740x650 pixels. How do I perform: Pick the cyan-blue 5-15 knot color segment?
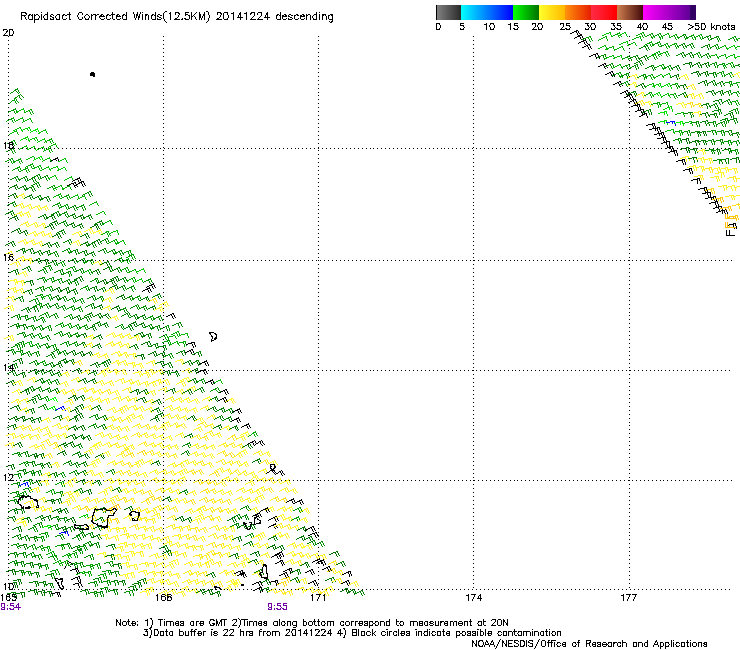[487, 12]
